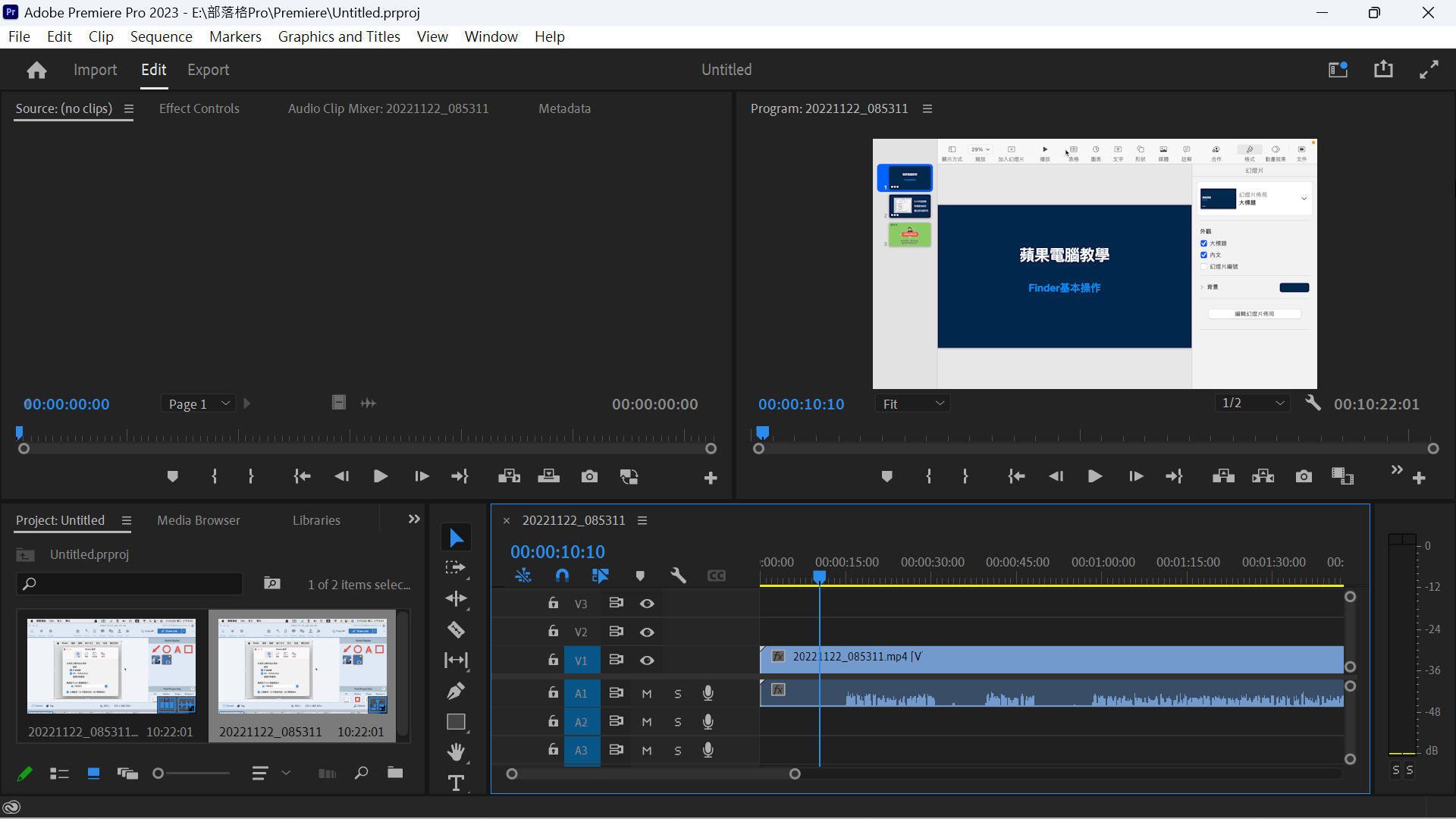Toggle Snap in Timeline
The height and width of the screenshot is (819, 1456).
562,576
